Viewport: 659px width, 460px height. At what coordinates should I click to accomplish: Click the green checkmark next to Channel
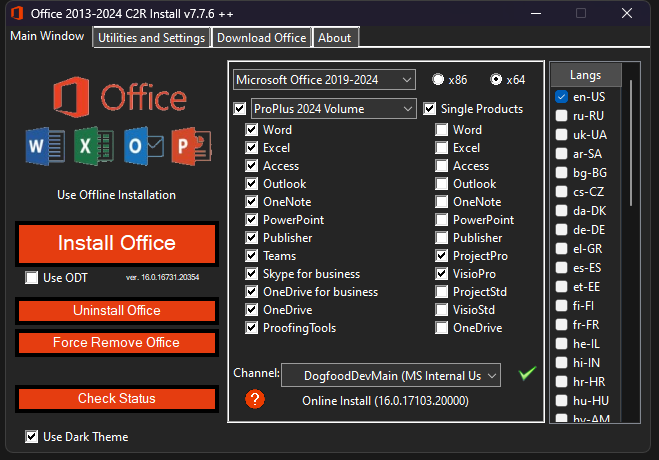point(528,374)
